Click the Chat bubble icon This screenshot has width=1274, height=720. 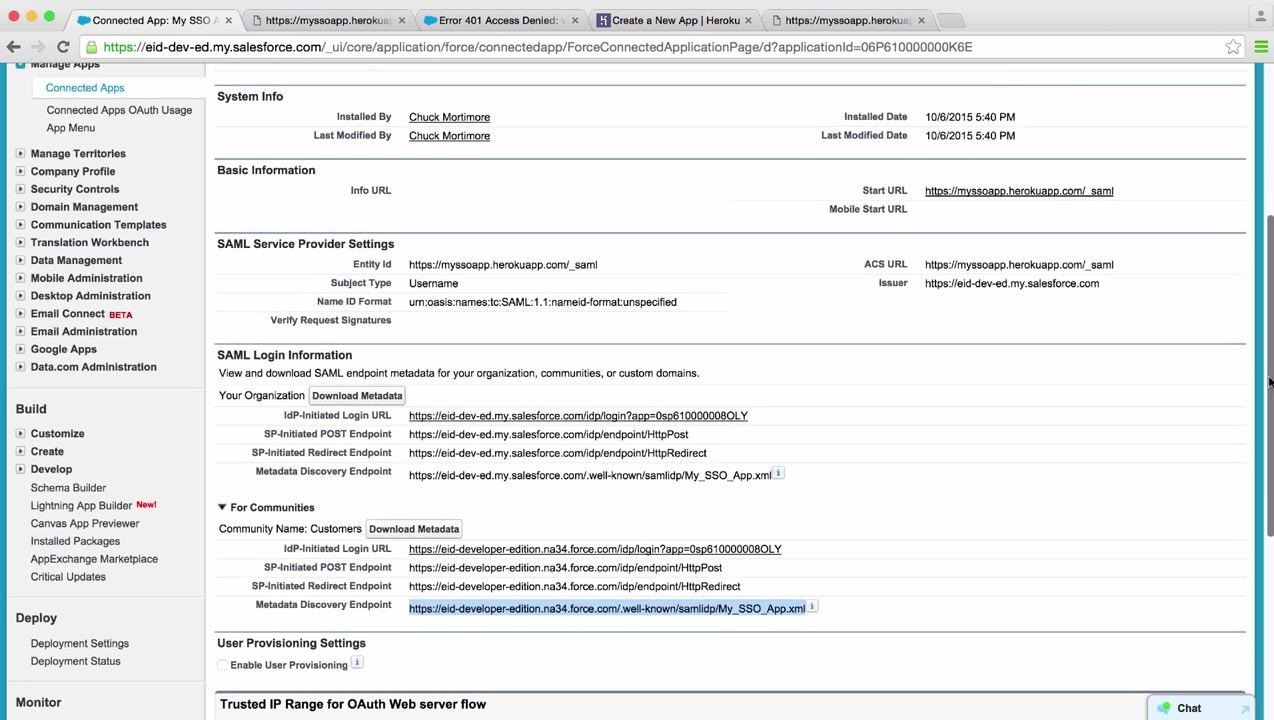coord(1164,708)
